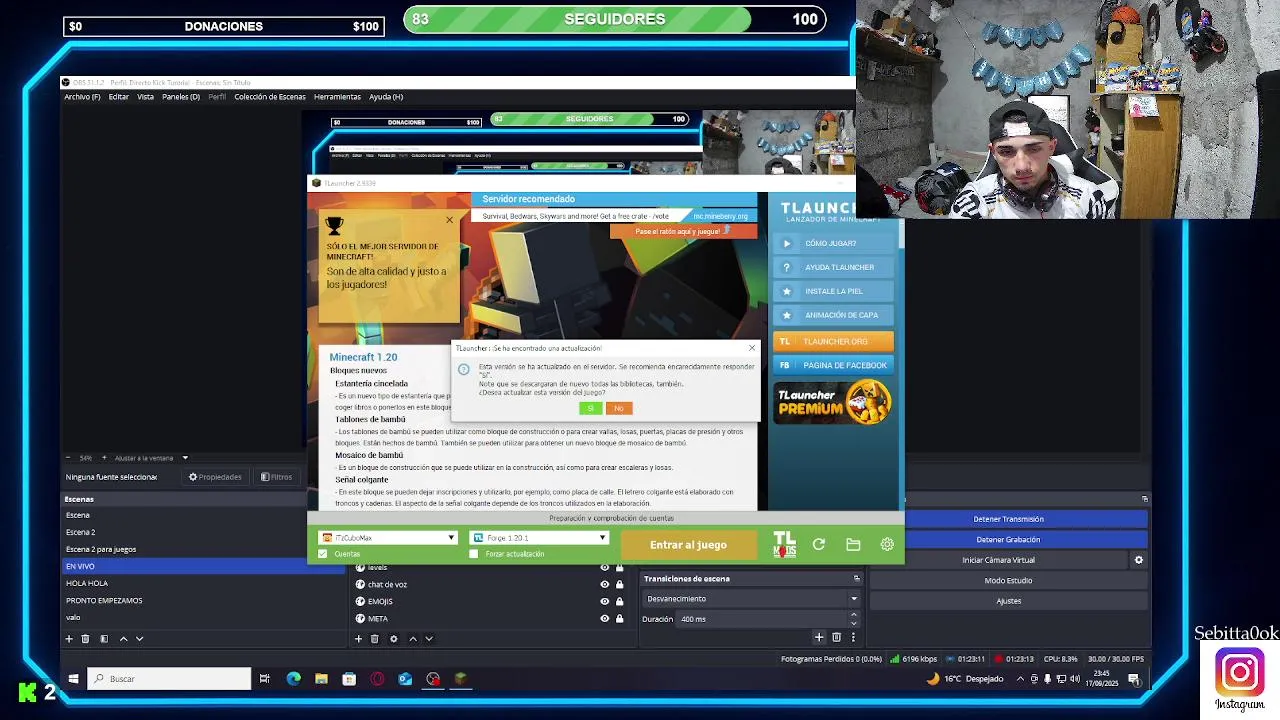The width and height of the screenshot is (1280, 720).
Task: Click Entrar al juego in TLauncher
Action: 688,545
